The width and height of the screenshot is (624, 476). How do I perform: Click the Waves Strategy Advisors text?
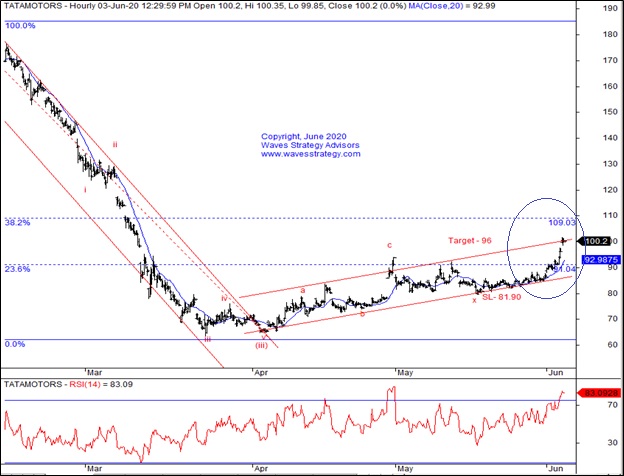(310, 145)
